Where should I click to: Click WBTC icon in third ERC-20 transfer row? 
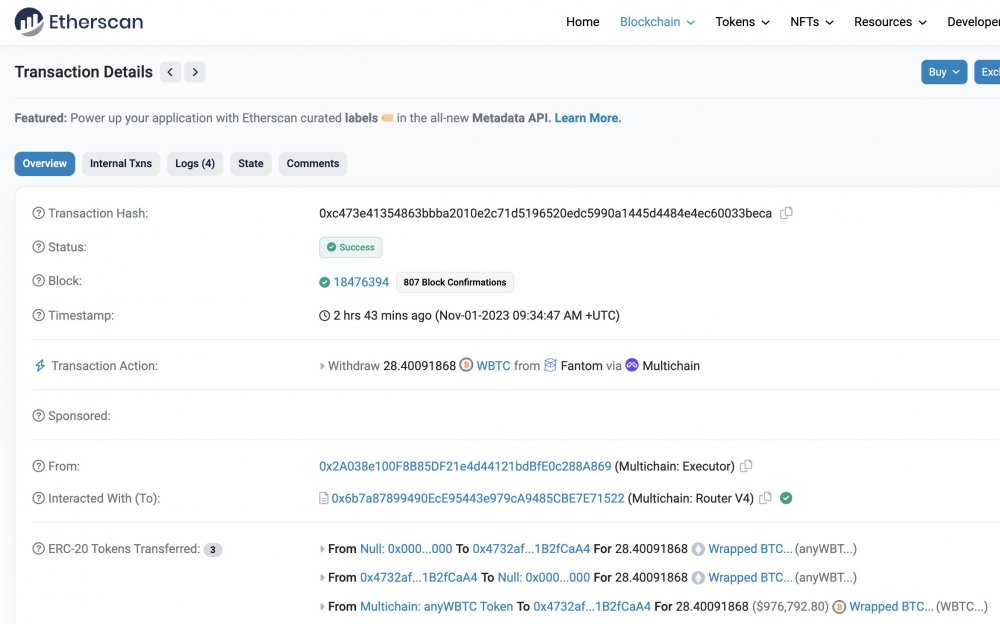[x=839, y=607]
